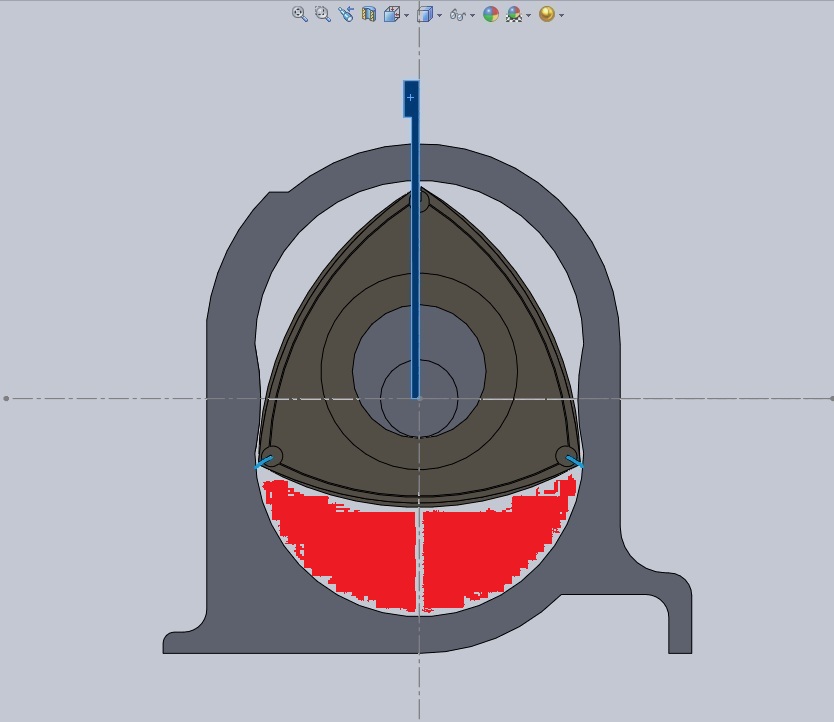The image size is (834, 722).
Task: Expand the View Orientation dropdown arrow
Action: pos(406,15)
